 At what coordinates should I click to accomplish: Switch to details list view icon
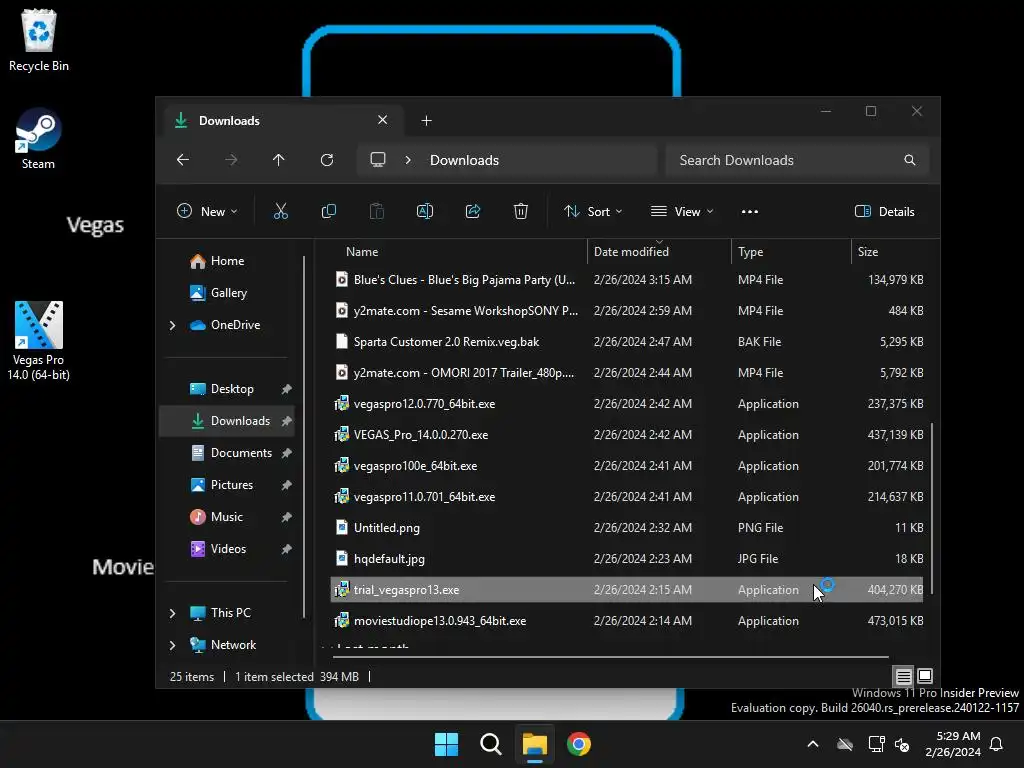903,677
